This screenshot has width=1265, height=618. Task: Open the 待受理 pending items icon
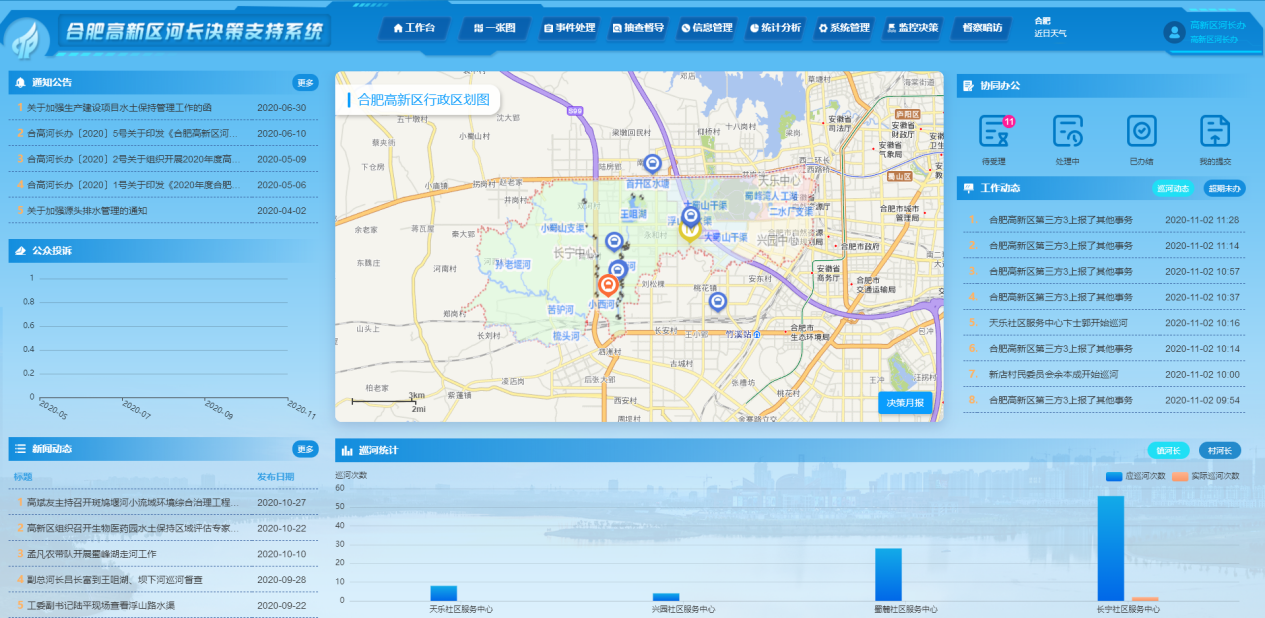[x=994, y=132]
